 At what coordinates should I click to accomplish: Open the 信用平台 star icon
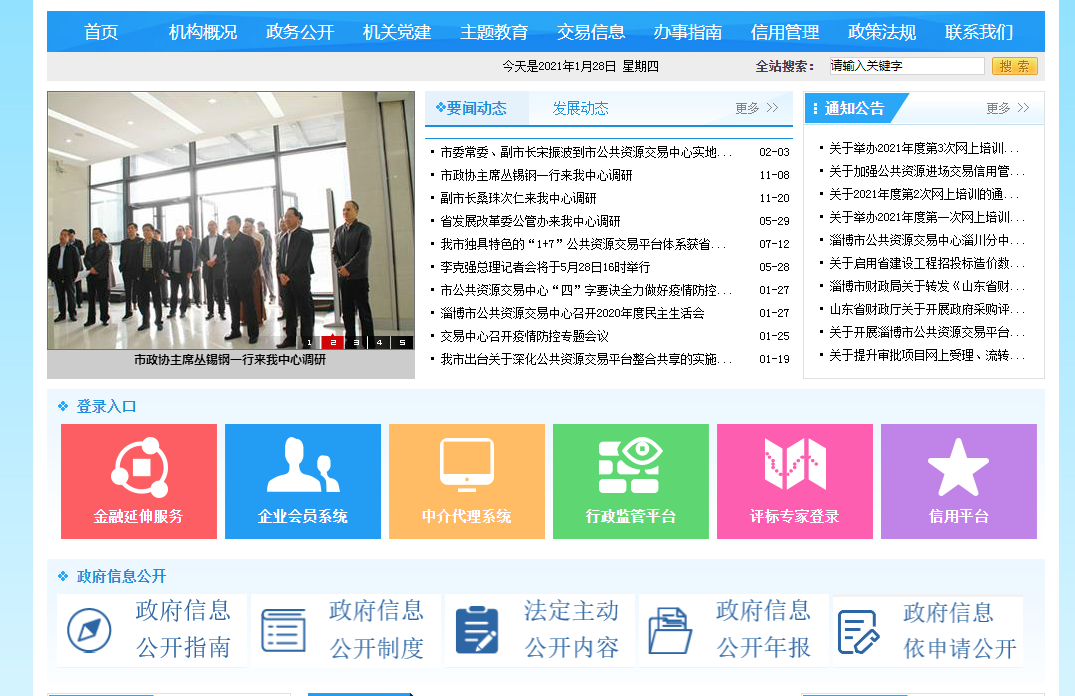point(958,466)
